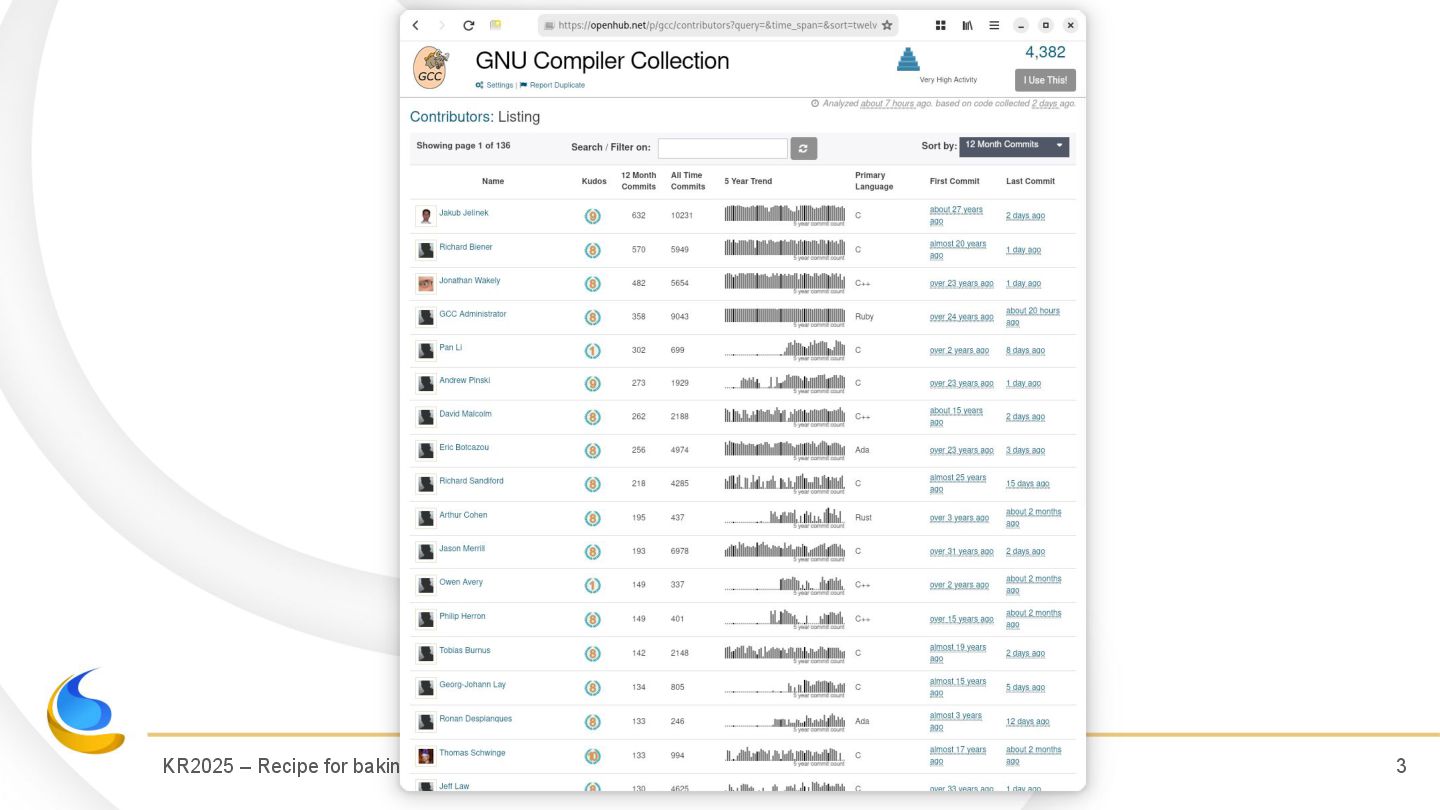Click the refresh filter button beside search
The width and height of the screenshot is (1440, 810).
804,148
